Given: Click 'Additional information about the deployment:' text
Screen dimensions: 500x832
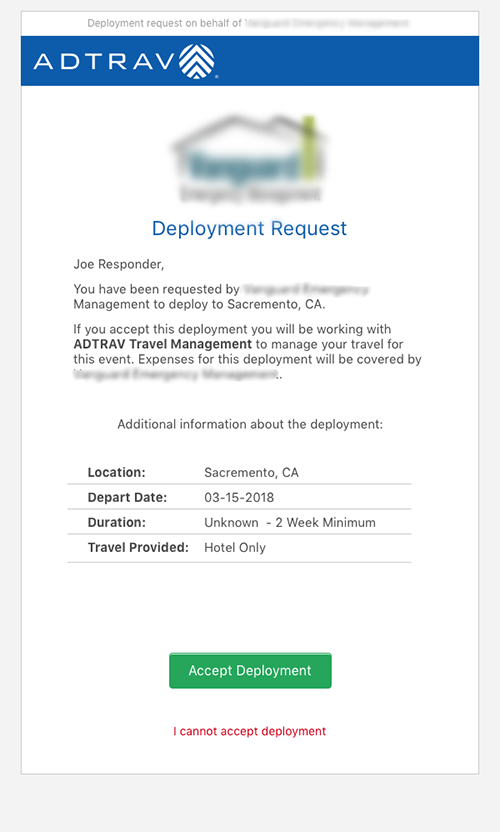Looking at the screenshot, I should tap(250, 424).
